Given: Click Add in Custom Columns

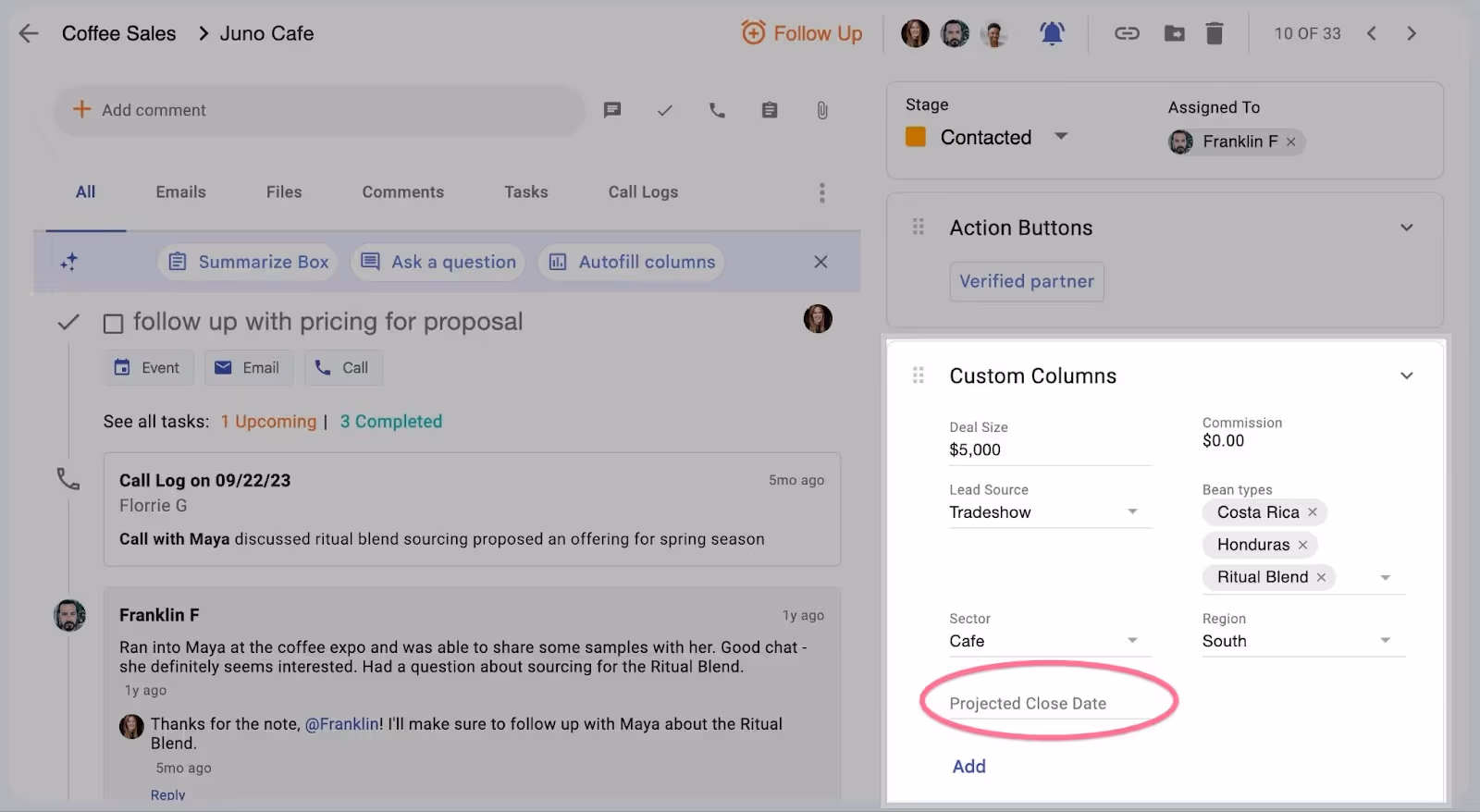Looking at the screenshot, I should pos(969,767).
